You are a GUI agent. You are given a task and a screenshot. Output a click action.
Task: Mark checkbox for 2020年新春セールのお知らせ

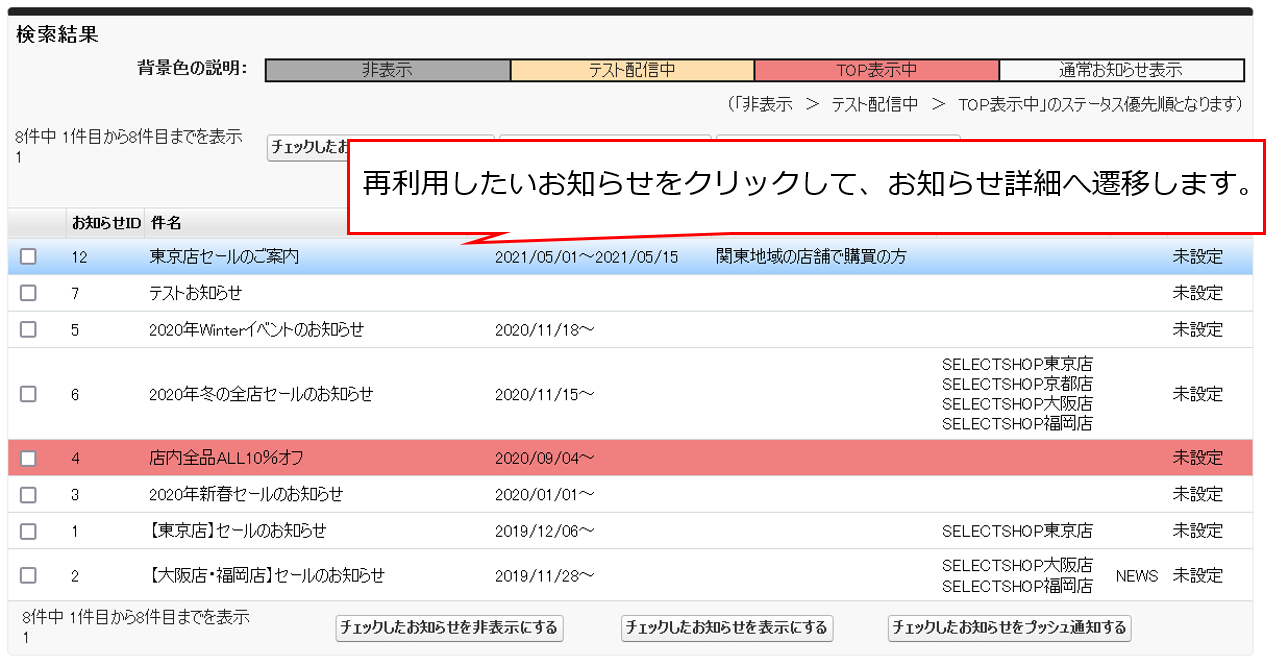pyautogui.click(x=28, y=494)
